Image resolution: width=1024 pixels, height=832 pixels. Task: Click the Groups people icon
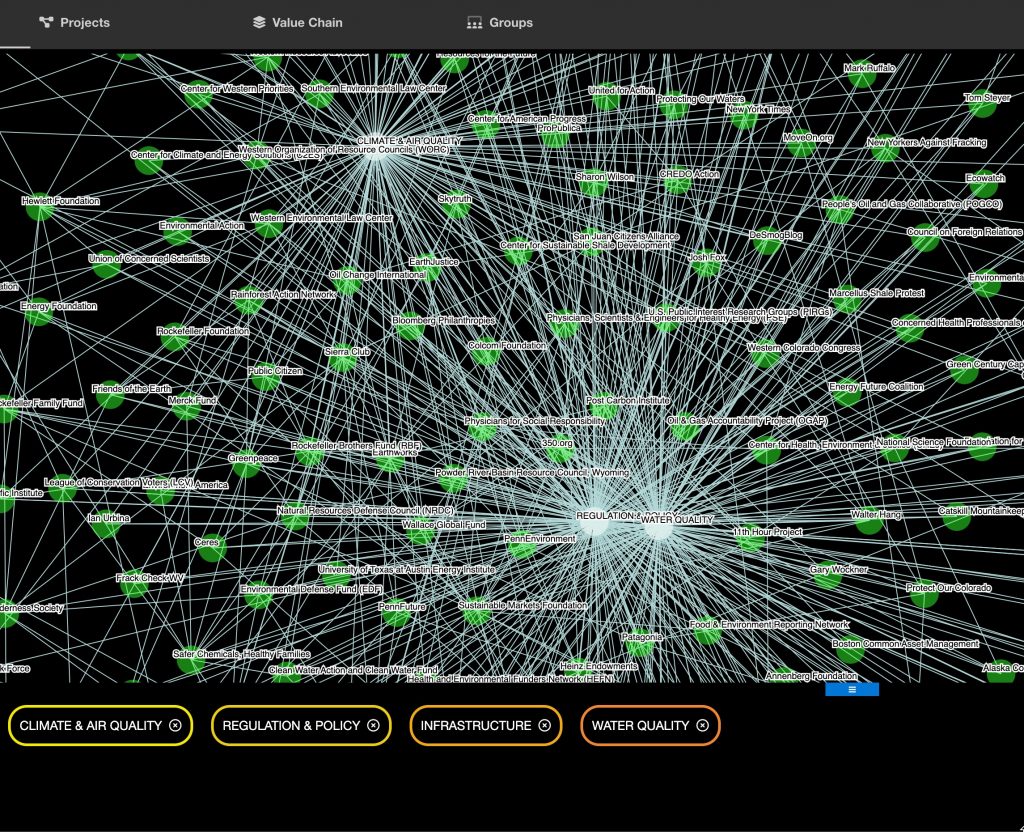pos(474,23)
